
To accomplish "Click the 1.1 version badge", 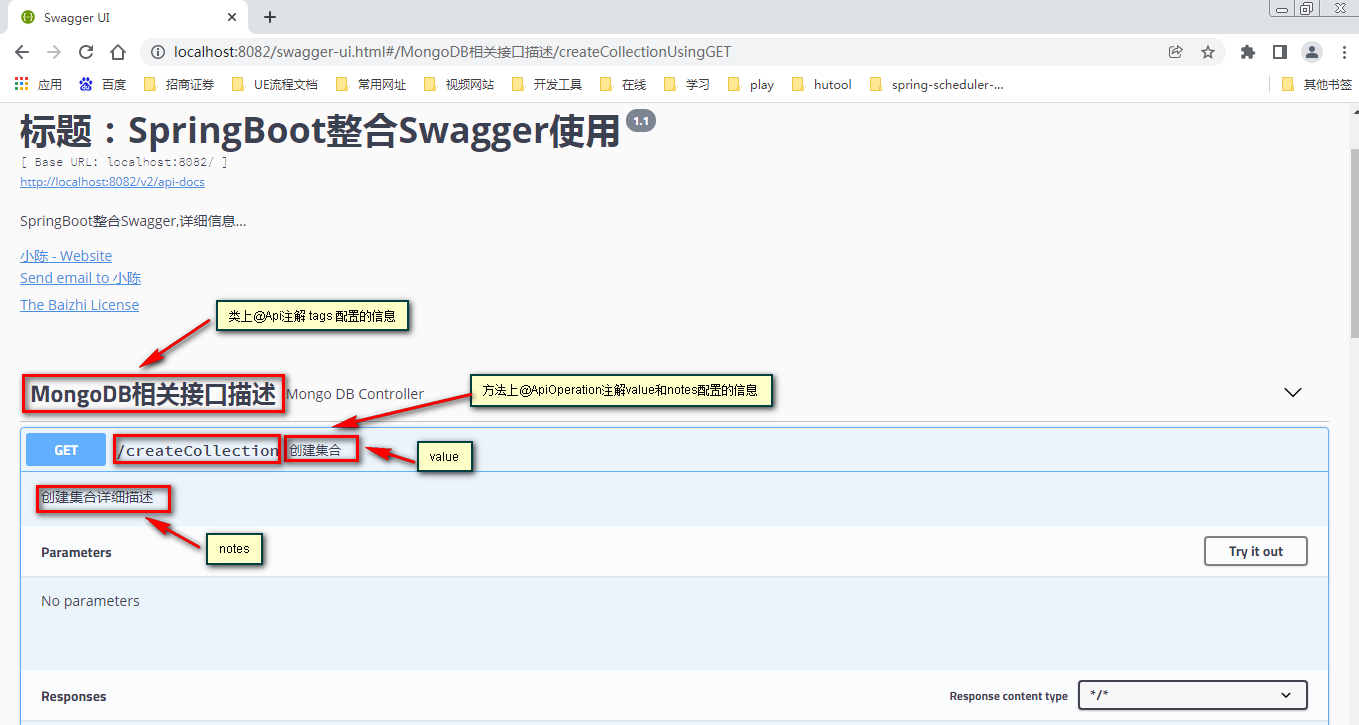I will click(640, 121).
